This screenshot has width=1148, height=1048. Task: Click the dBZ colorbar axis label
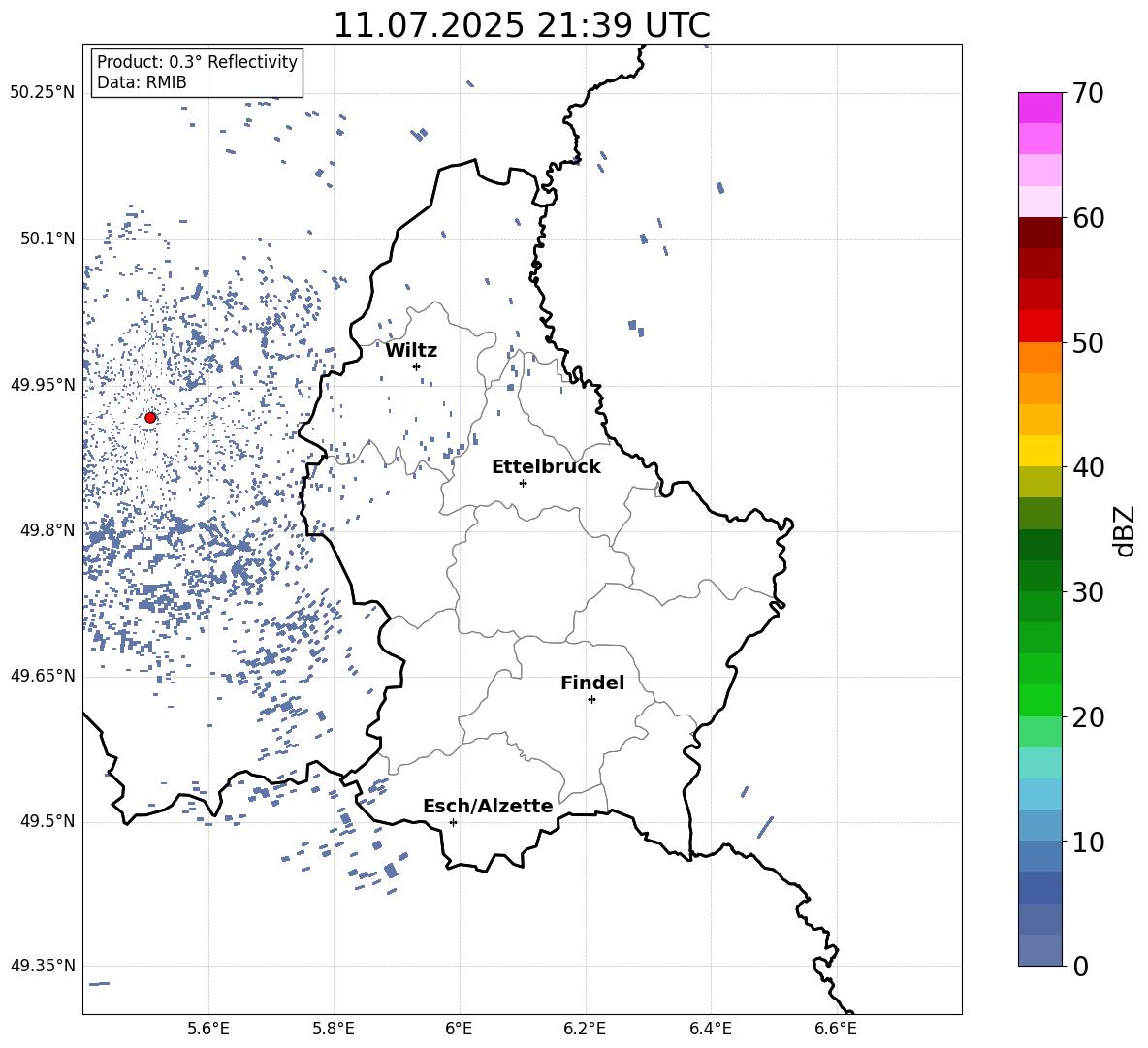coord(1124,530)
